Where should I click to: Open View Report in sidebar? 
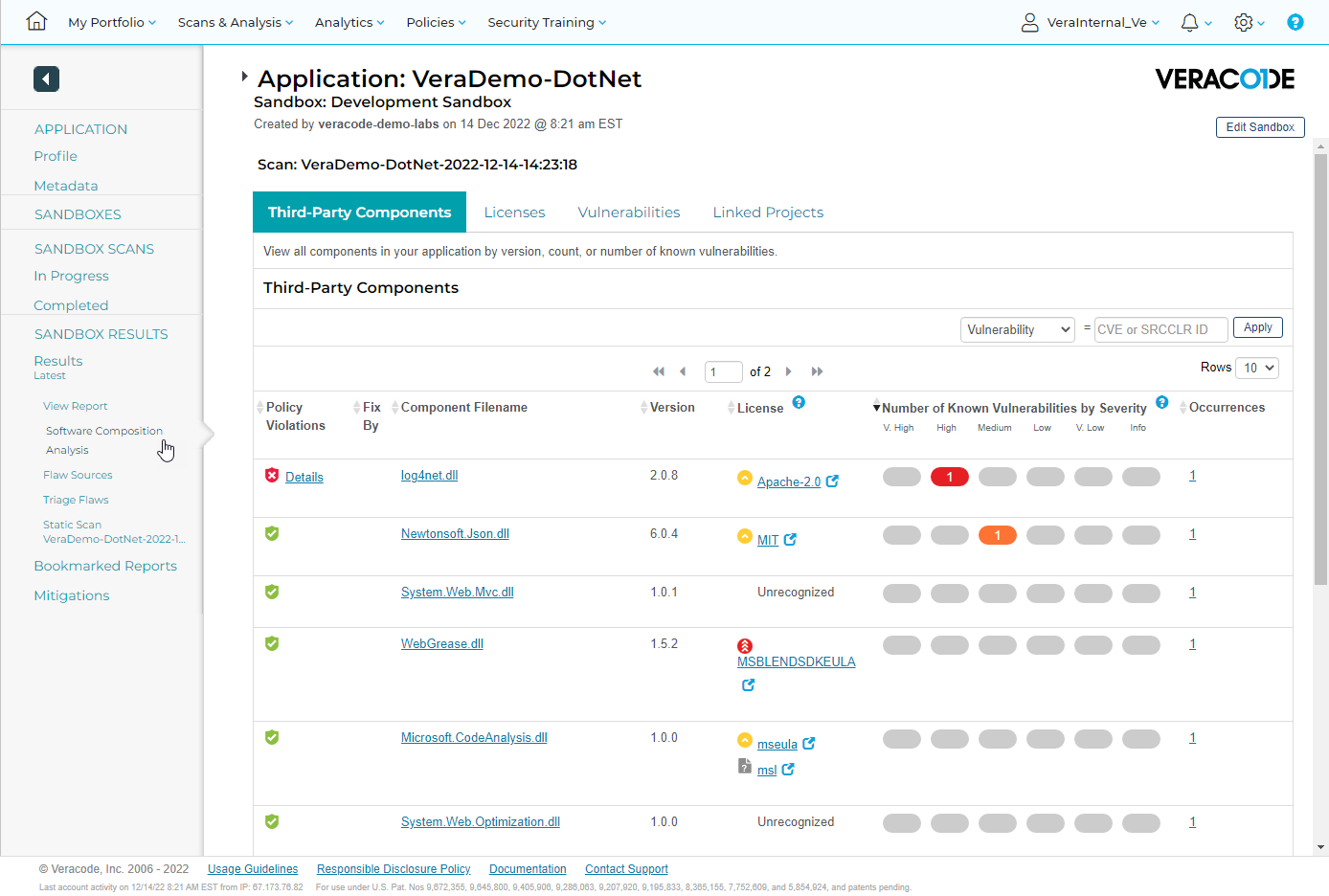click(76, 406)
